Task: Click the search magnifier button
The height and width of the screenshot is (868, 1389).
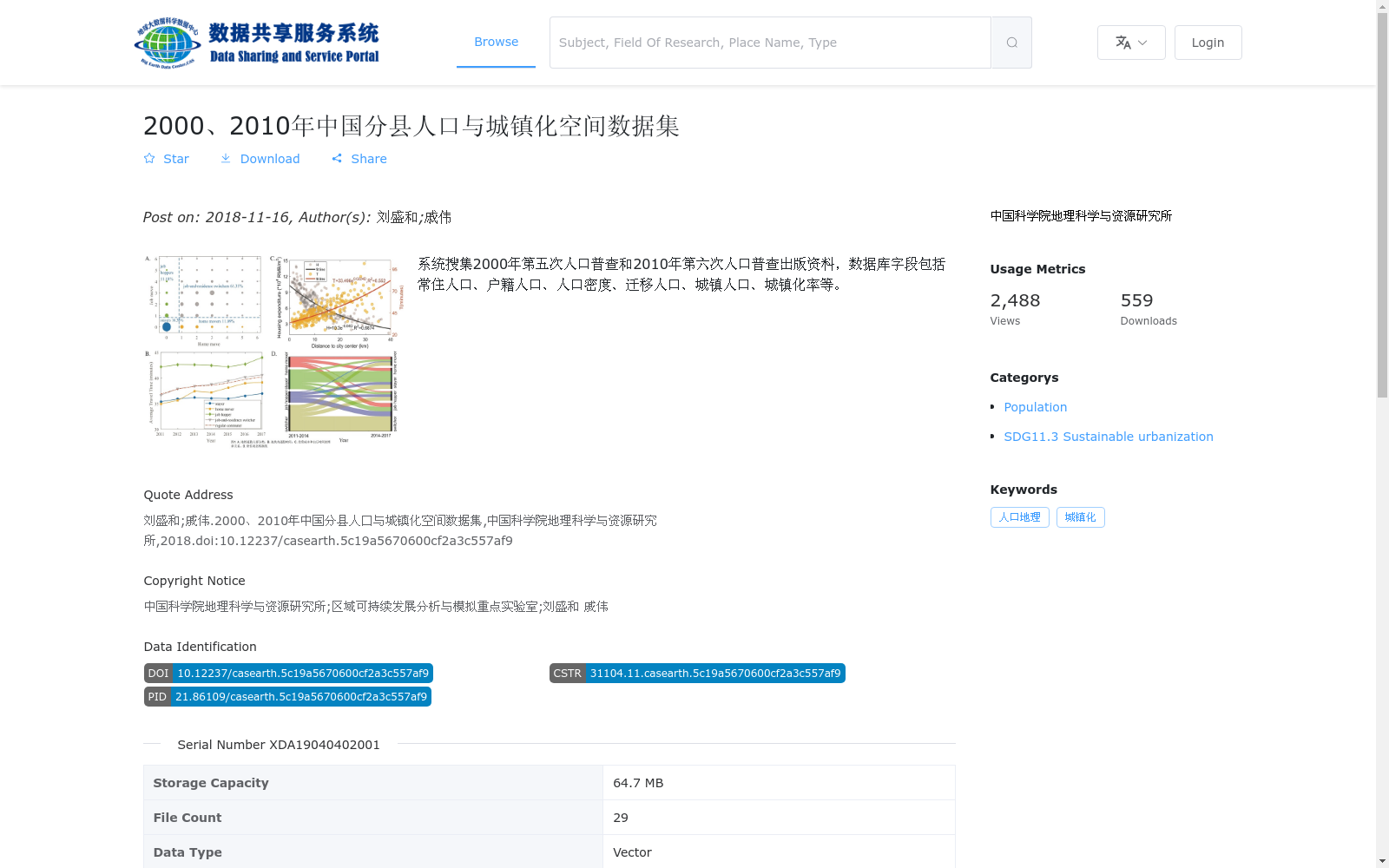Action: click(1011, 43)
